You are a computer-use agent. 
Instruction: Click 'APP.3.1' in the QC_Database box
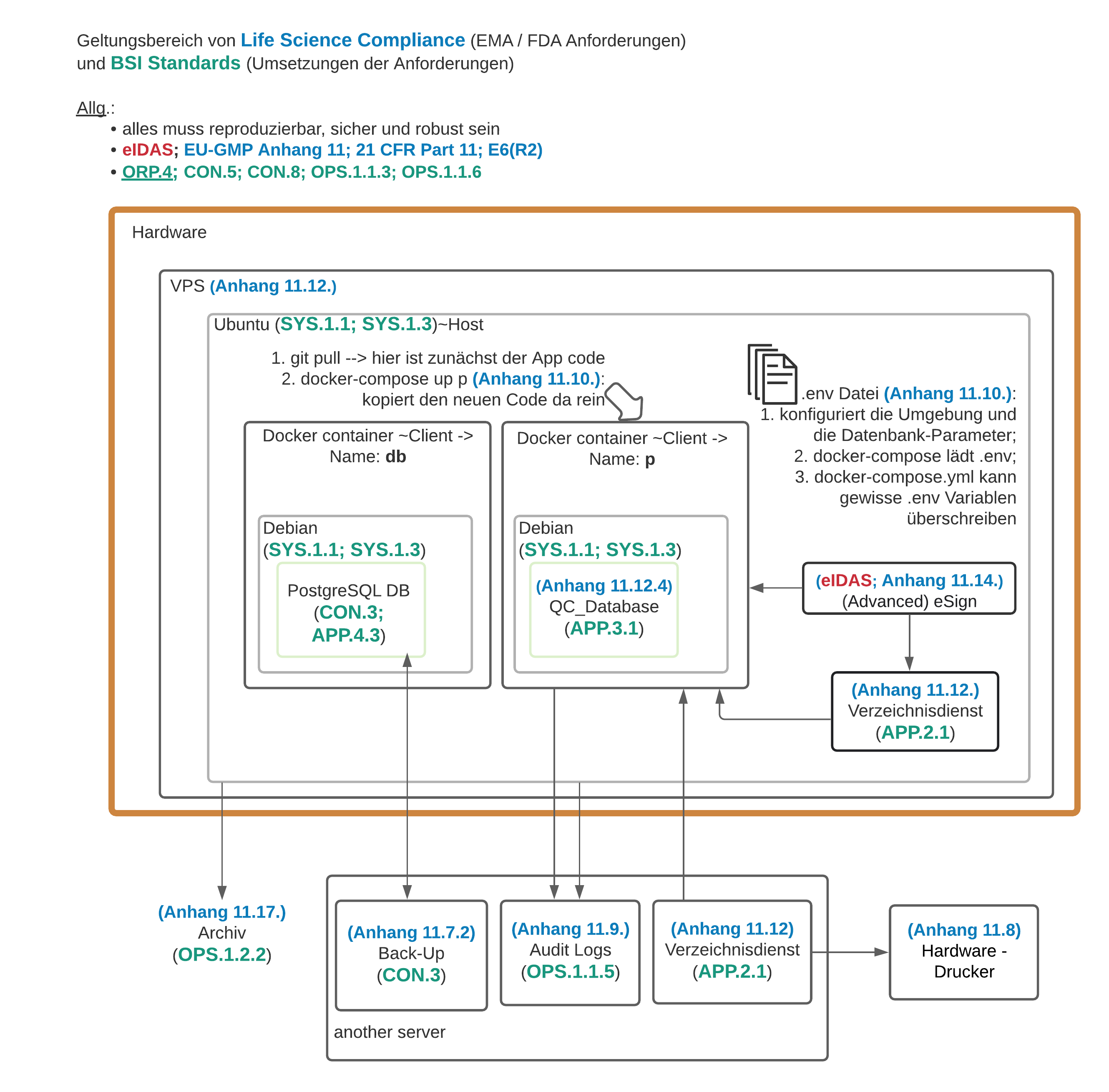click(x=603, y=628)
